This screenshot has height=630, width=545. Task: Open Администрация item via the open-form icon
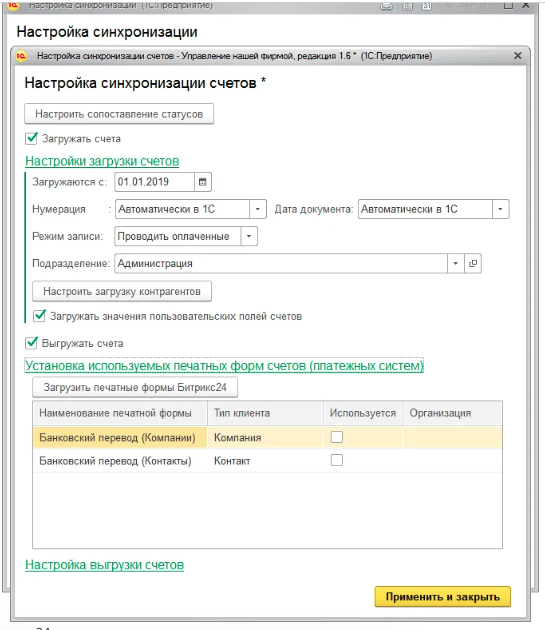point(473,264)
